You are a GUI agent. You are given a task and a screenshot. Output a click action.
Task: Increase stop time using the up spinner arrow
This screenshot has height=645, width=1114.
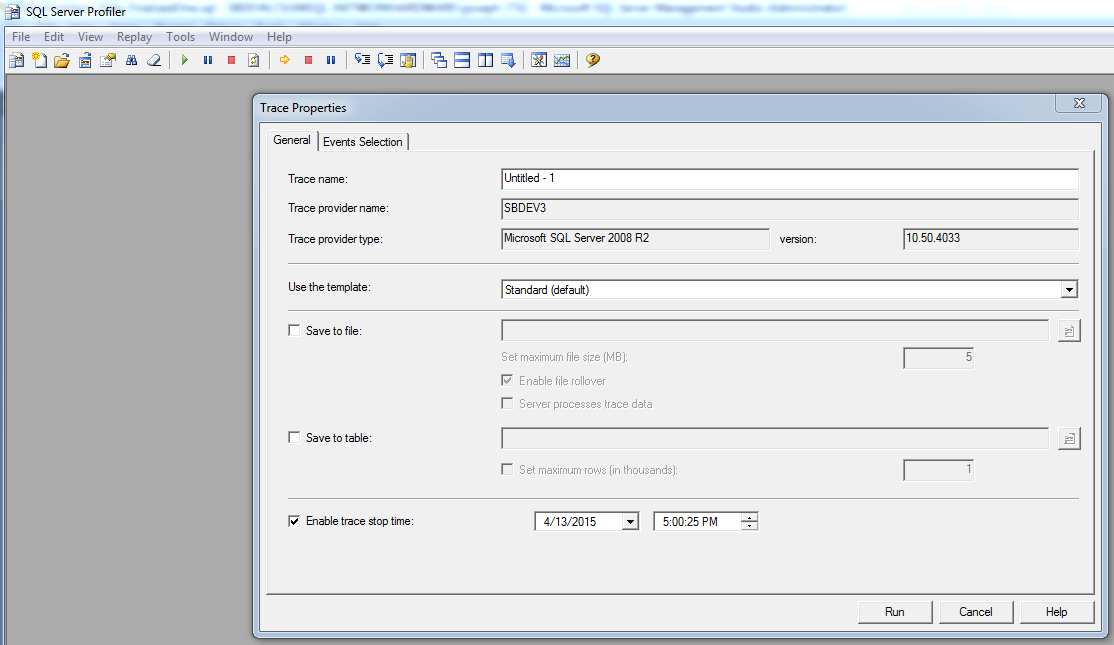(750, 516)
